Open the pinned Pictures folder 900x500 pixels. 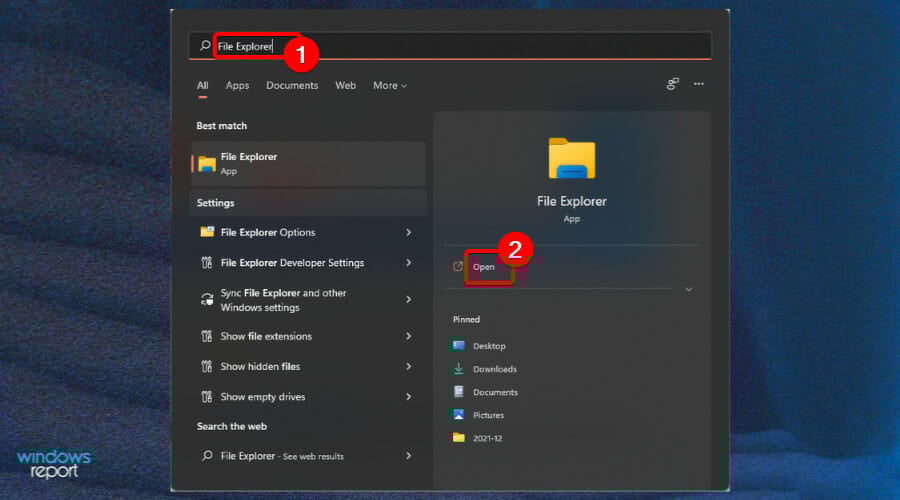pyautogui.click(x=488, y=415)
